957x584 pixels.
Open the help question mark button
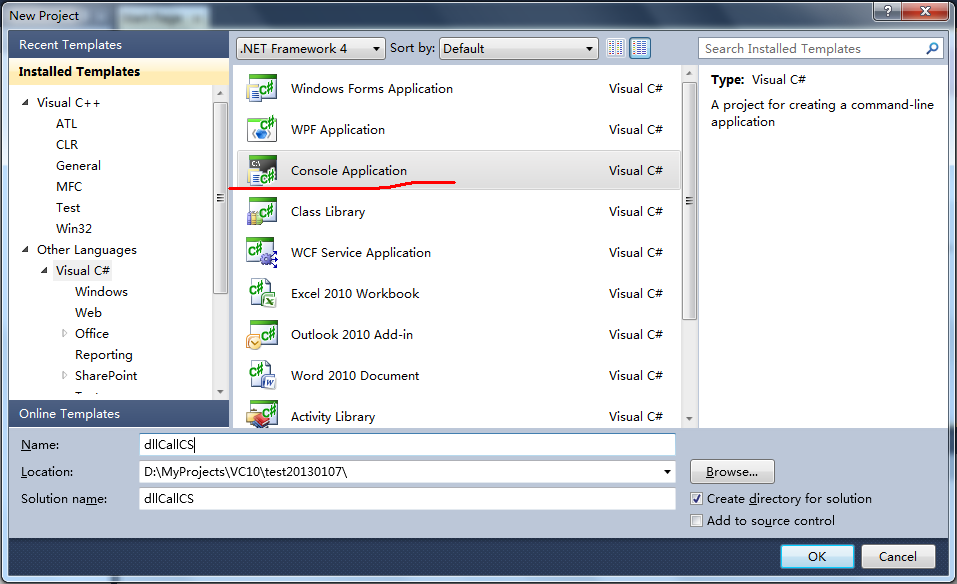[x=888, y=11]
